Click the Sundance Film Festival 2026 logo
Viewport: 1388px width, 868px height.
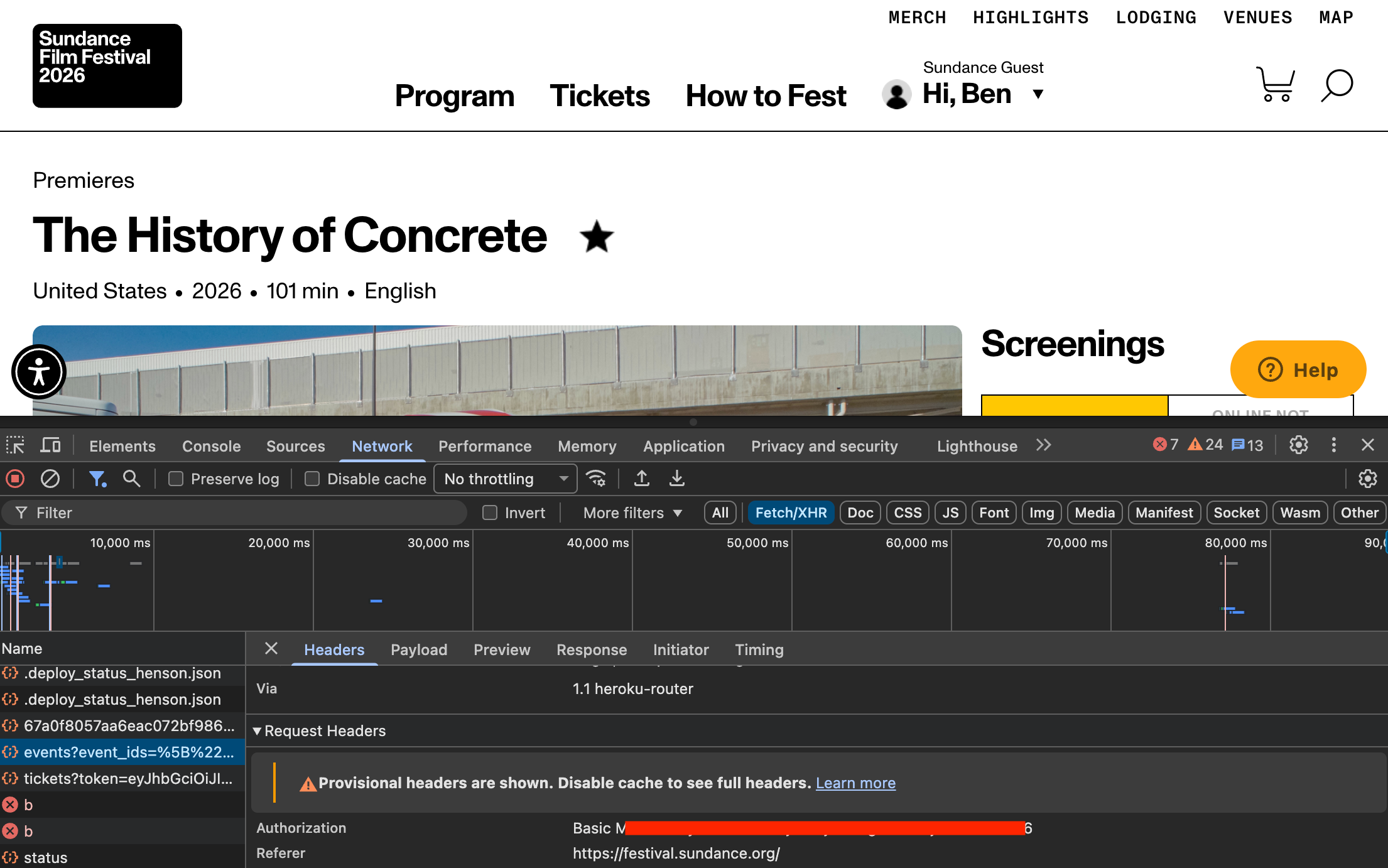click(x=107, y=66)
